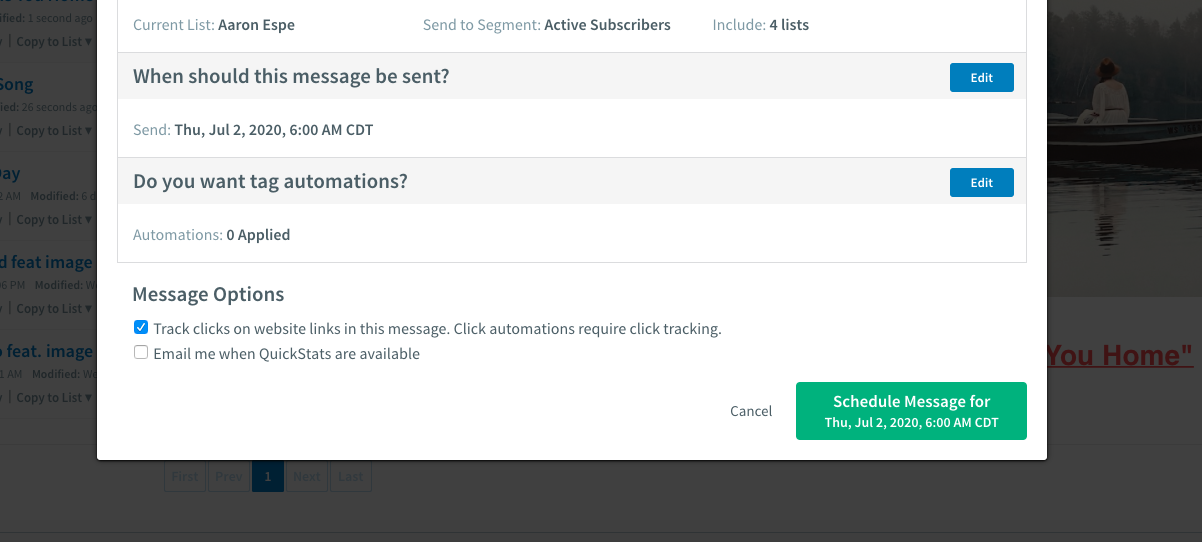Go to the First page in pagination
The image size is (1202, 542).
click(185, 476)
